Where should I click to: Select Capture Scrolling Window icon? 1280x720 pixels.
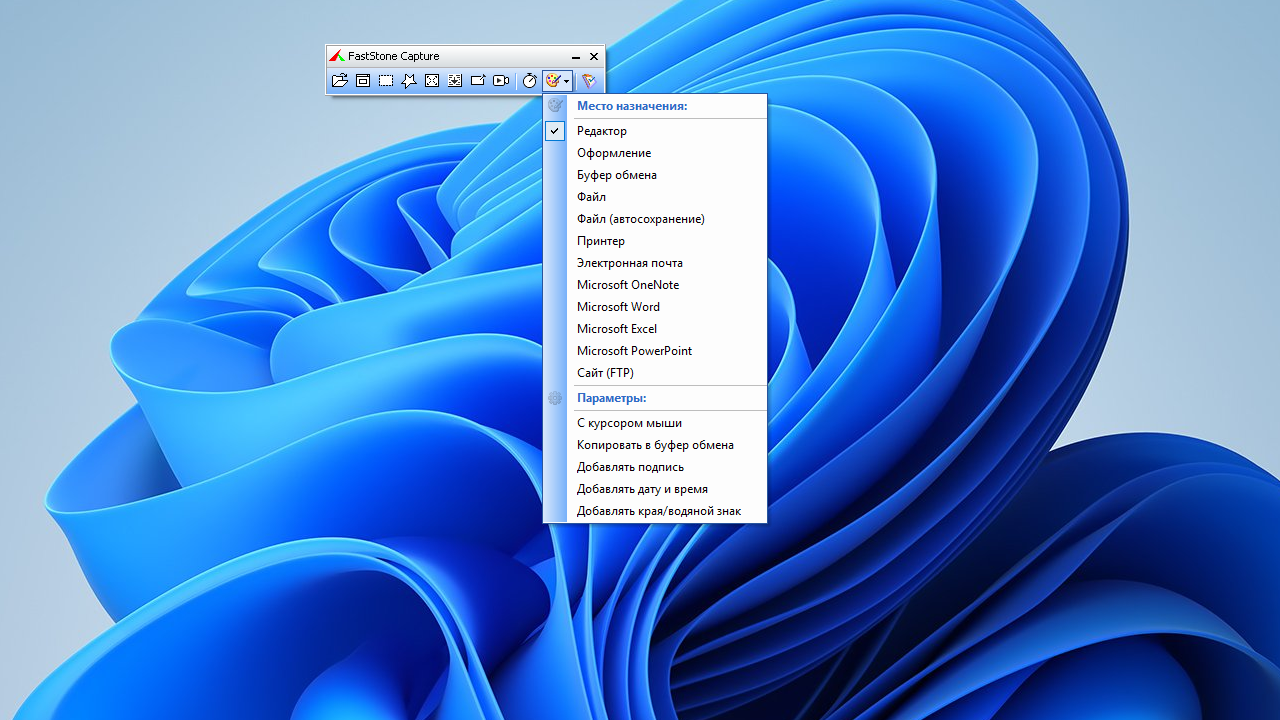pos(455,81)
